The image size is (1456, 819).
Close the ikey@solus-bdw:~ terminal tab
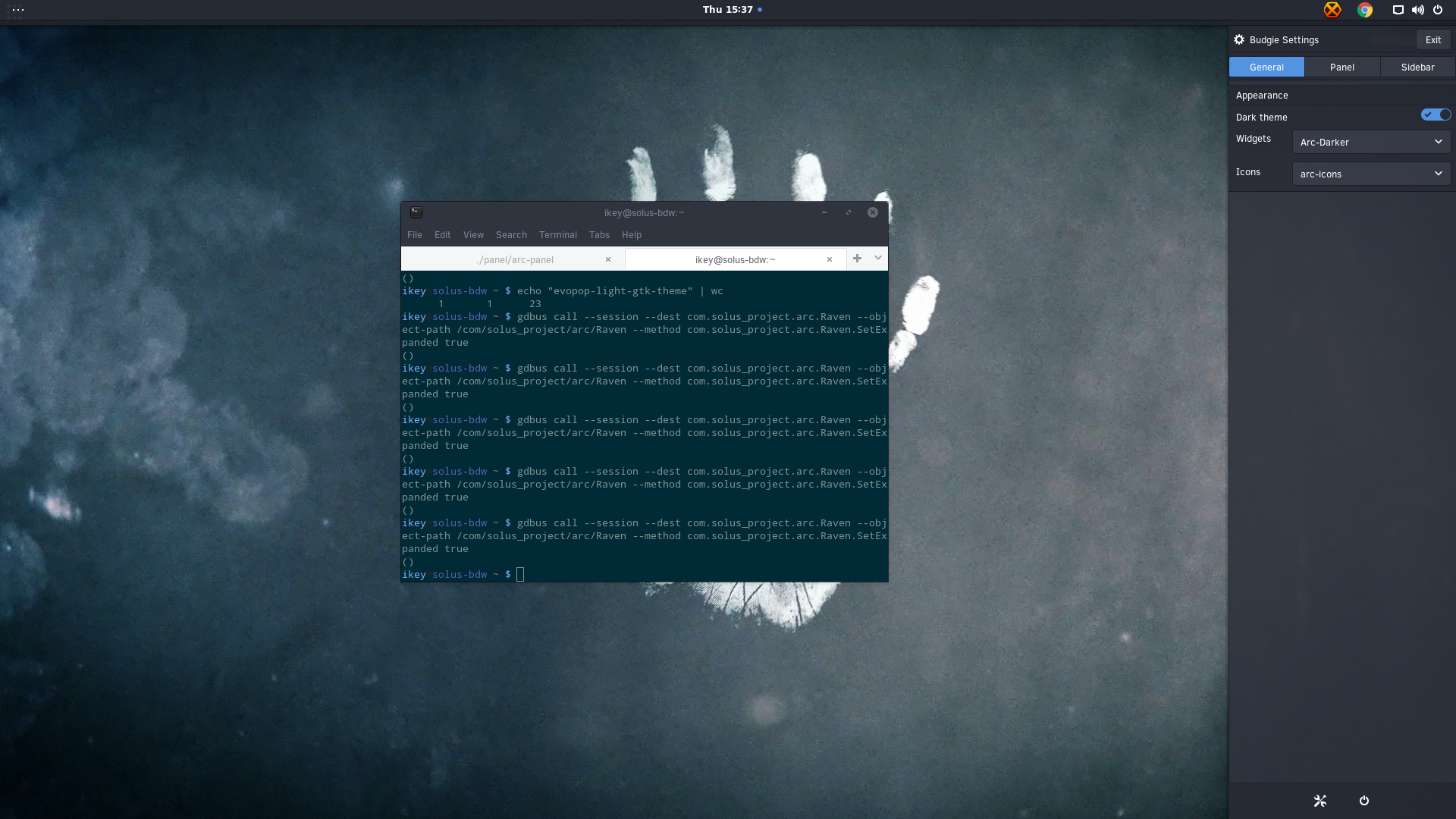pos(830,259)
